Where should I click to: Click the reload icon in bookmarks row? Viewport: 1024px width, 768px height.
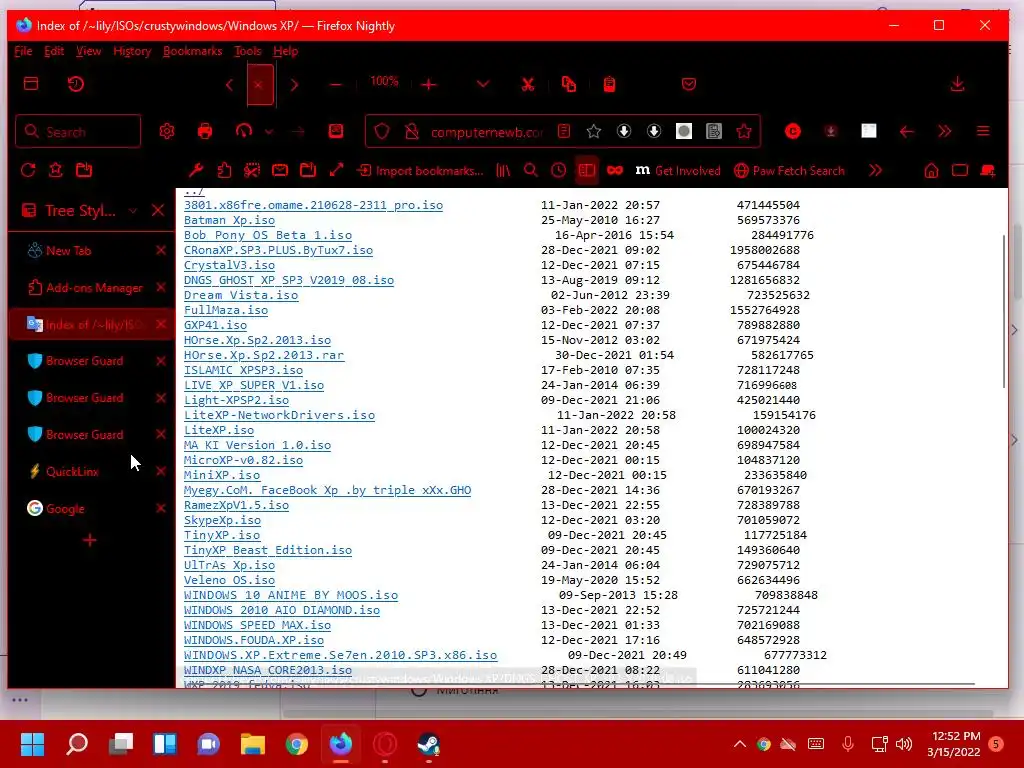coord(27,170)
